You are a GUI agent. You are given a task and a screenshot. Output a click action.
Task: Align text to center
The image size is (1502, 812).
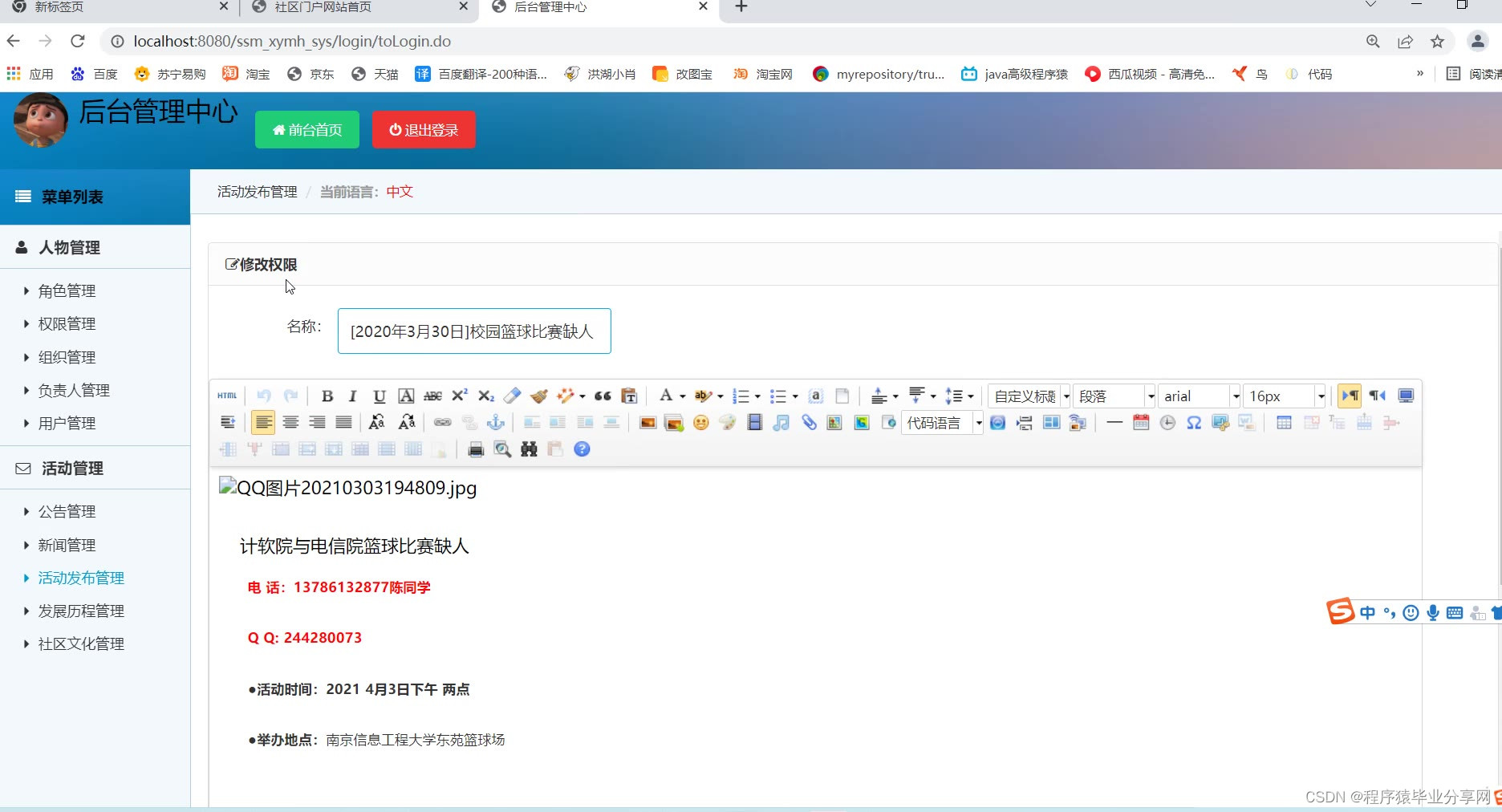(x=290, y=422)
